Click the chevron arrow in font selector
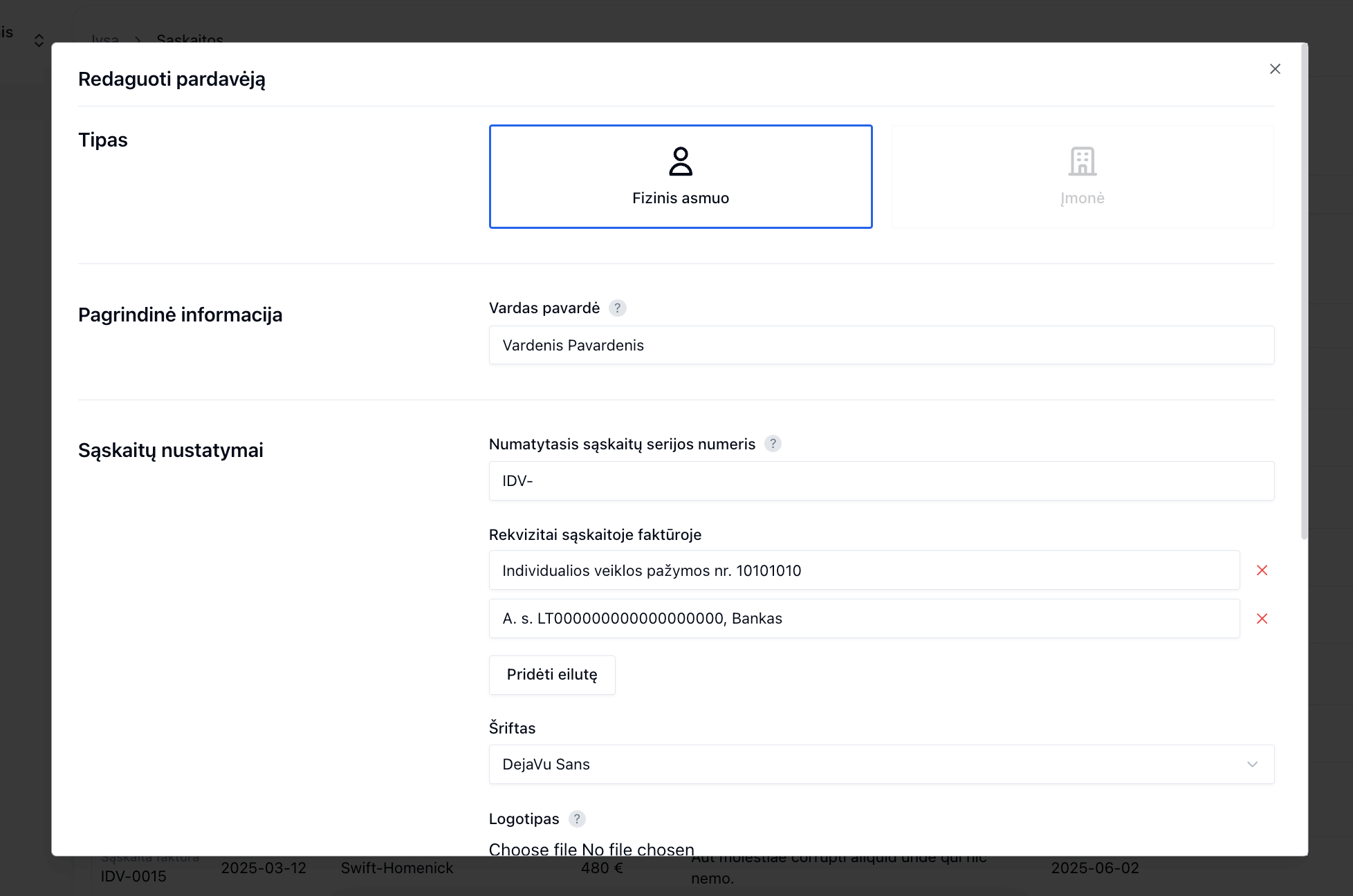This screenshot has width=1353, height=896. click(1252, 765)
